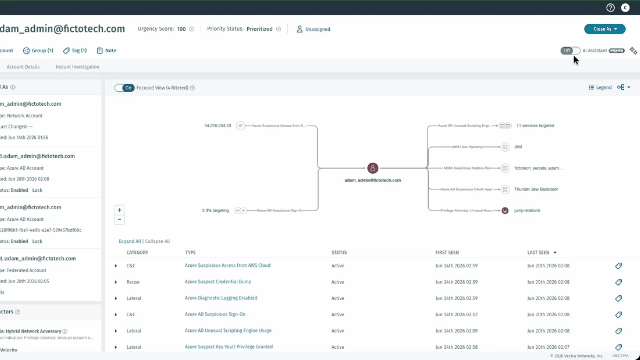
Task: Select the 11 services targeted label
Action: click(x=535, y=126)
